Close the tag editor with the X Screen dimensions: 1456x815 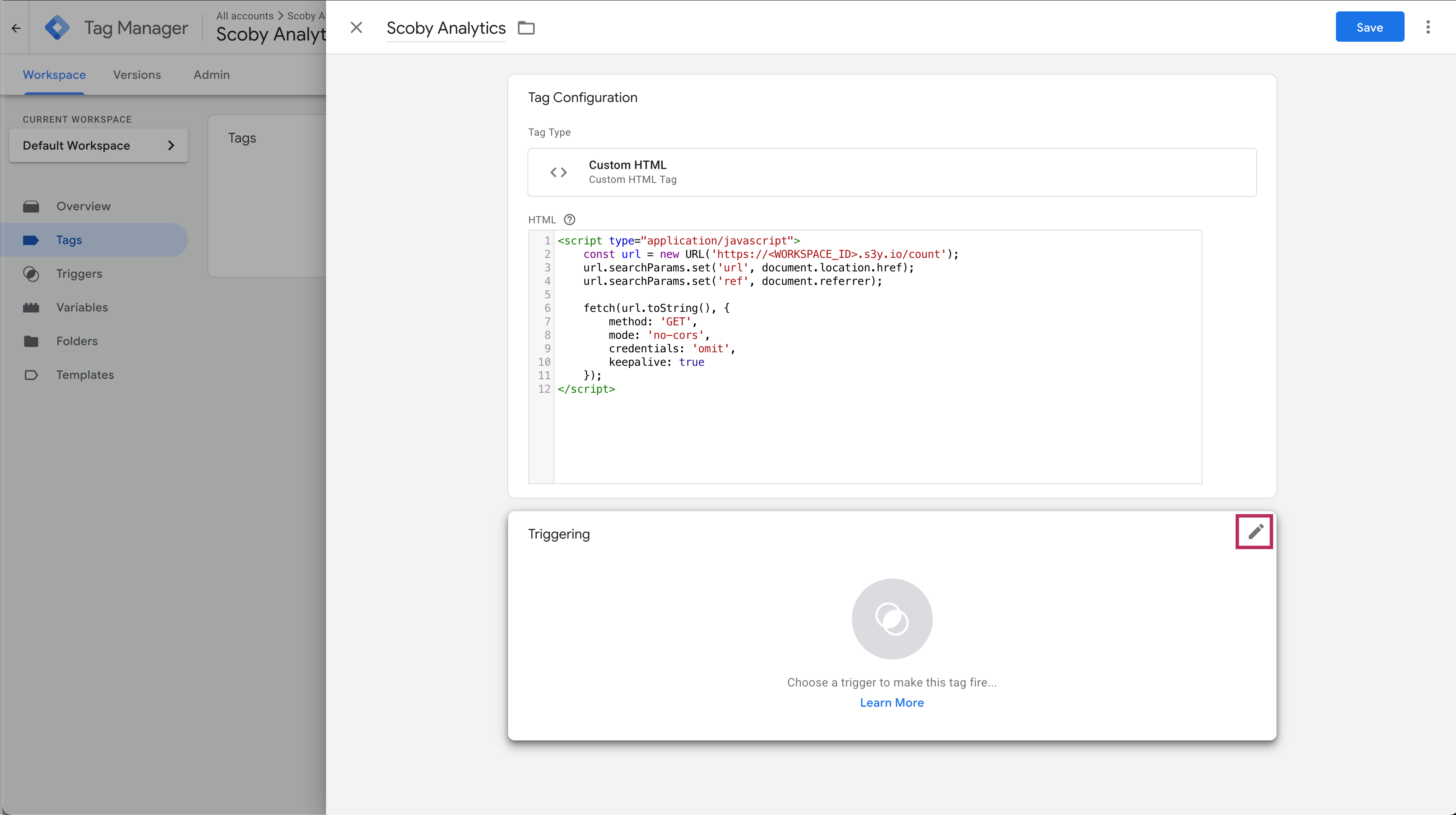(x=356, y=28)
